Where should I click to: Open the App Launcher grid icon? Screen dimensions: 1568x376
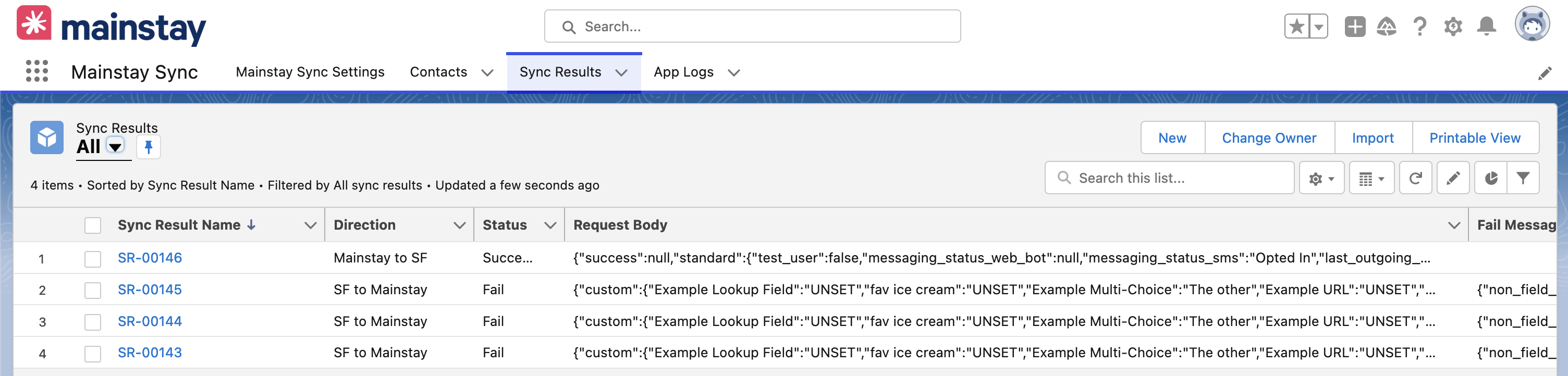37,71
